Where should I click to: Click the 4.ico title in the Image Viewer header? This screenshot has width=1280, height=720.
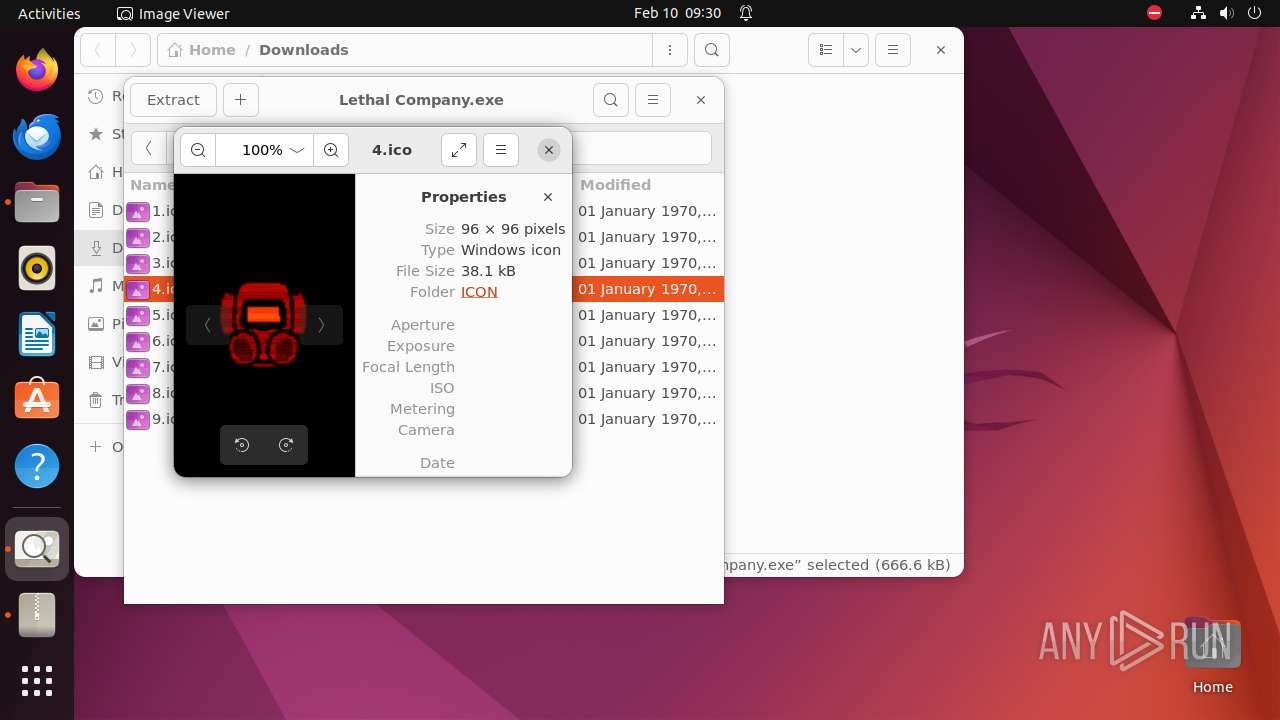(x=392, y=150)
